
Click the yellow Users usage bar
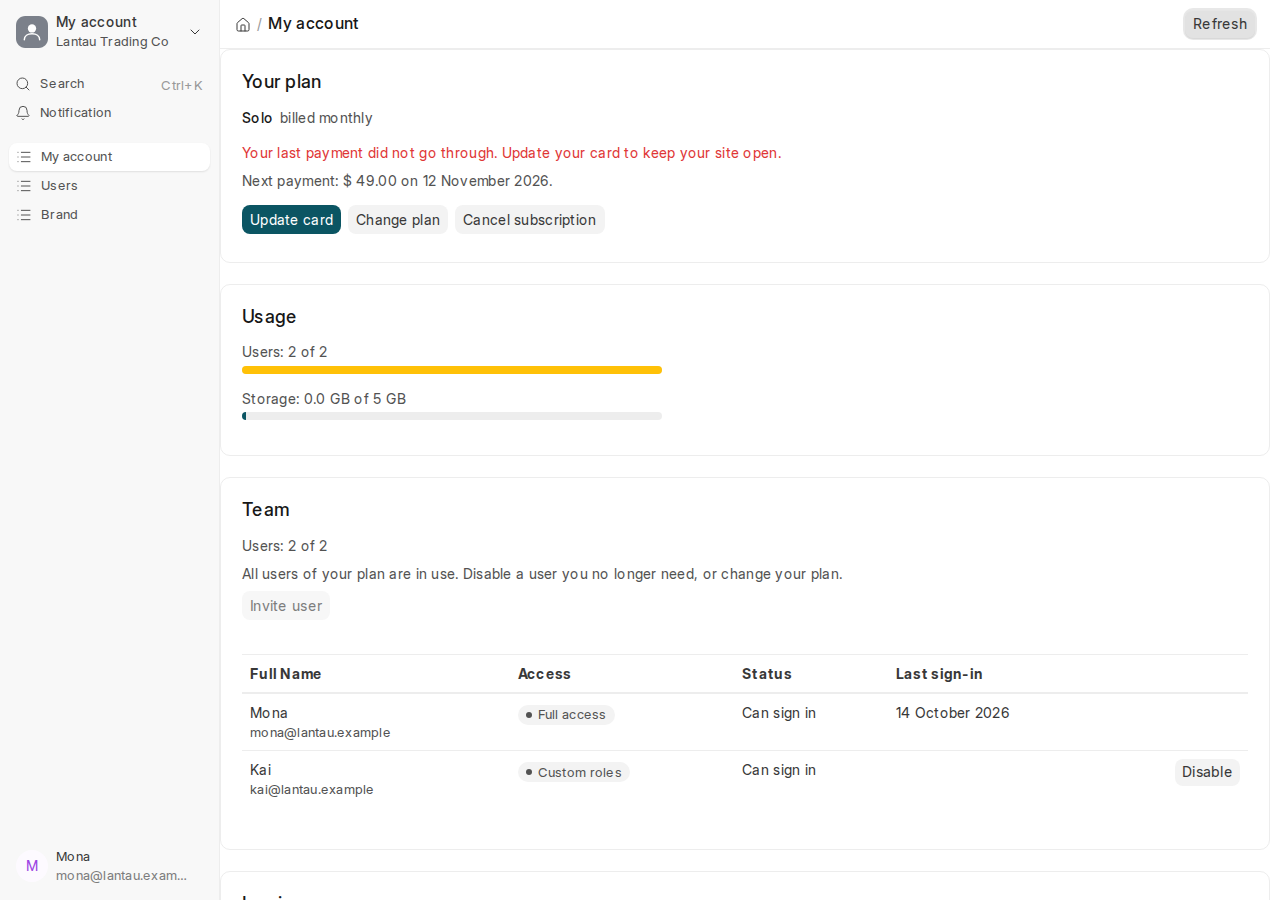(x=452, y=370)
